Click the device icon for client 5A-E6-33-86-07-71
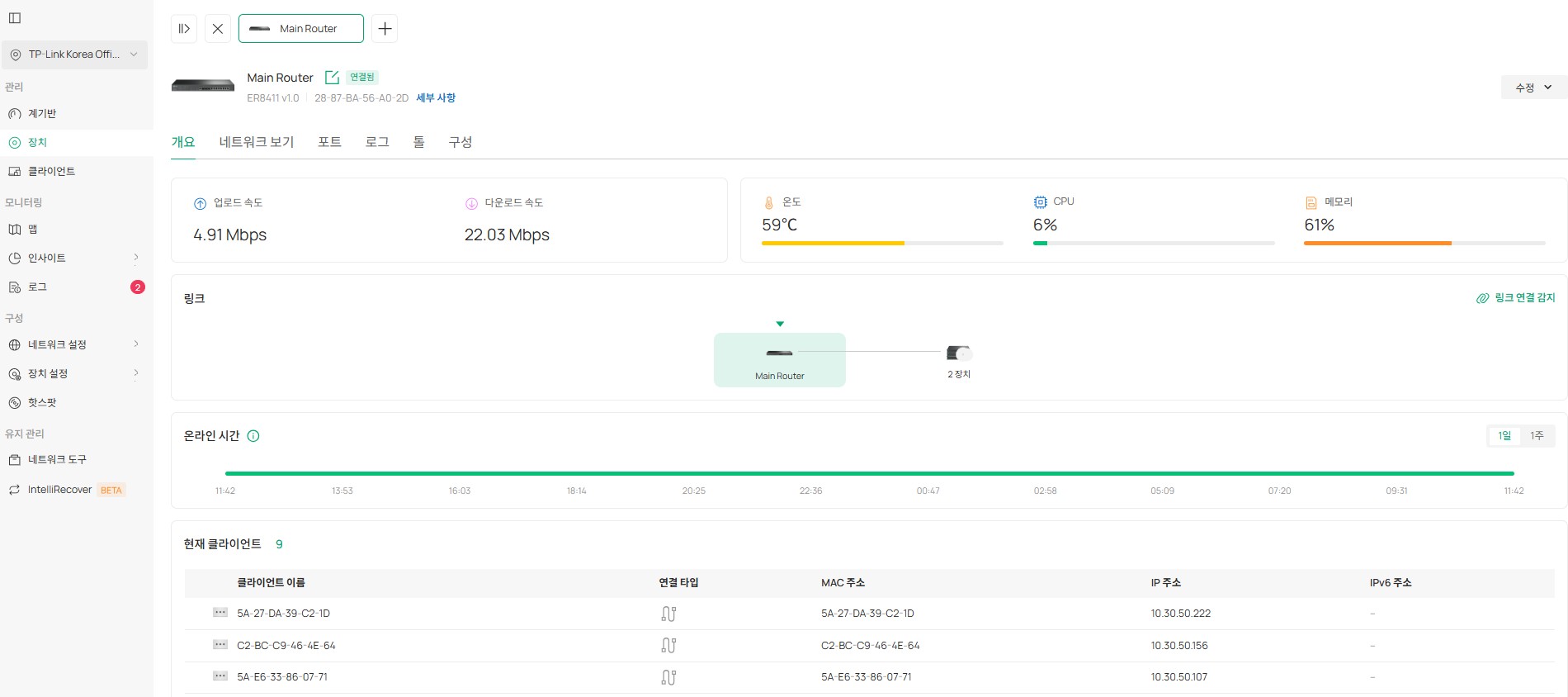The height and width of the screenshot is (697, 1568). (220, 676)
